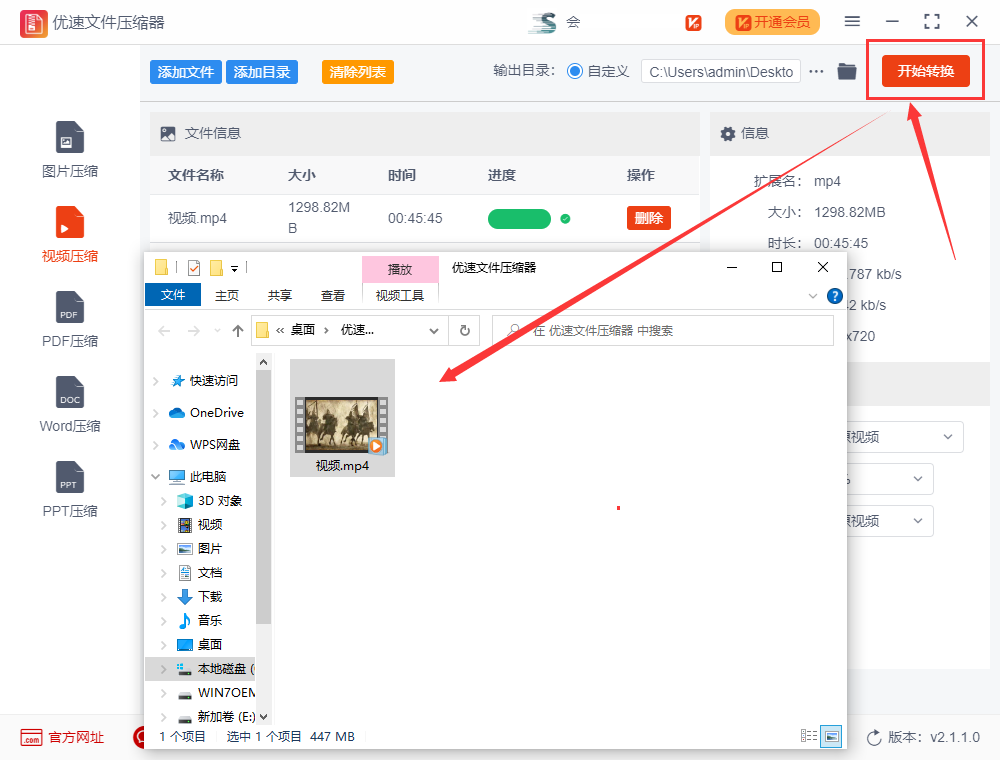
Task: Click the three-dot browse output path icon
Action: [817, 71]
